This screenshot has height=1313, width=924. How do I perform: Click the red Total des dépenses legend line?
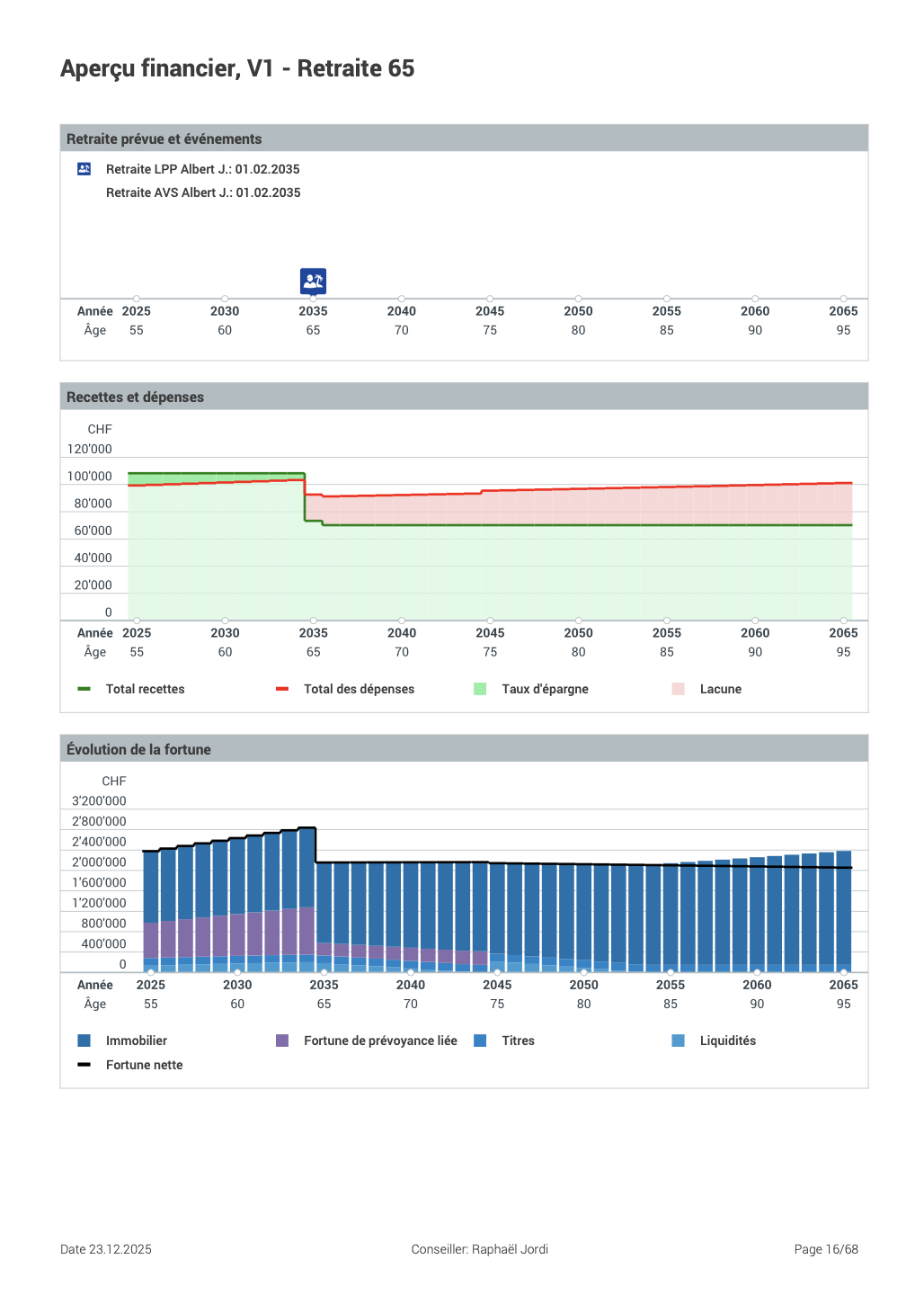point(282,689)
